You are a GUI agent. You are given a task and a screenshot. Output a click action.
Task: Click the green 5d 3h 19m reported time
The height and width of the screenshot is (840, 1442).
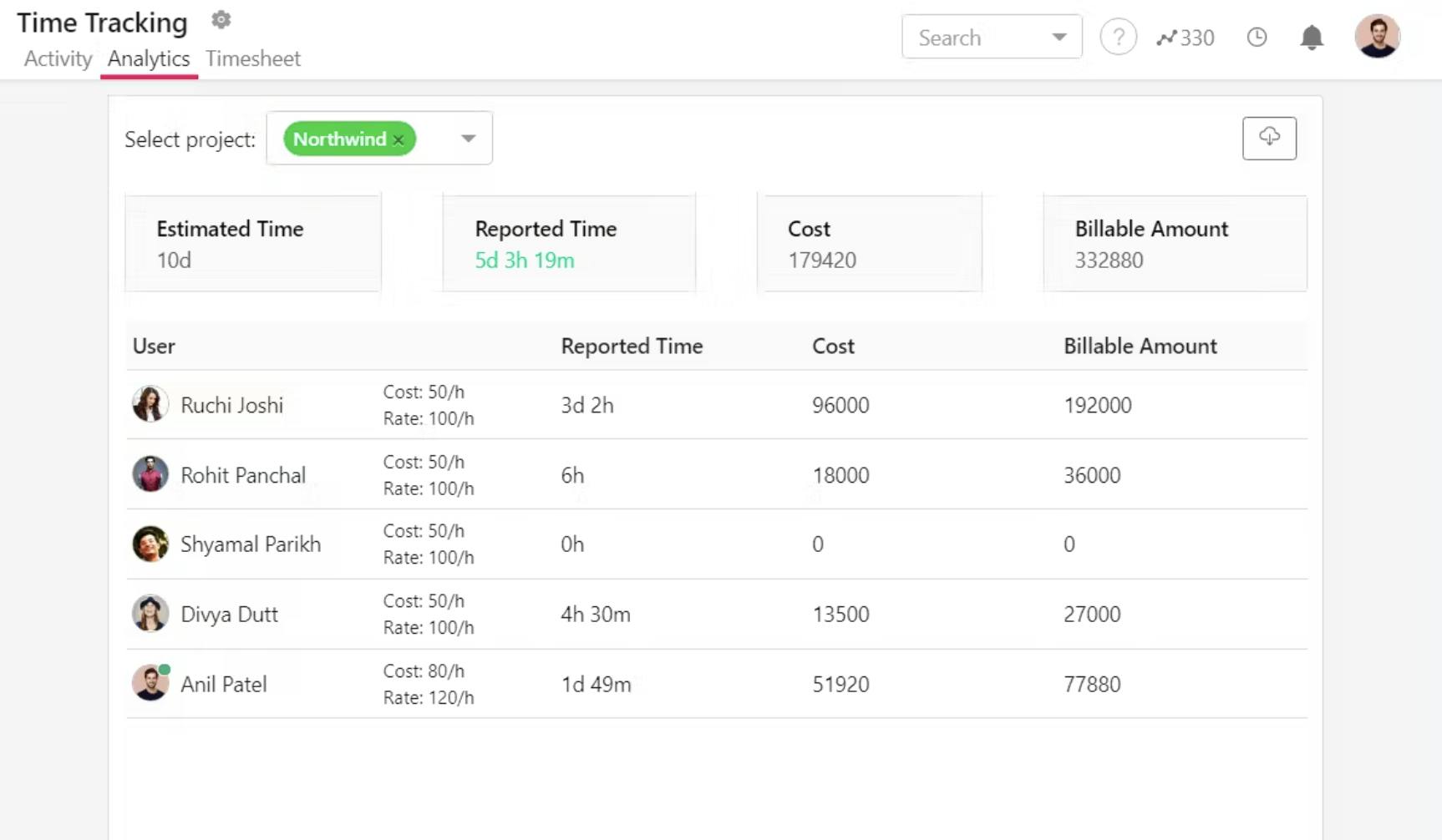(x=524, y=260)
